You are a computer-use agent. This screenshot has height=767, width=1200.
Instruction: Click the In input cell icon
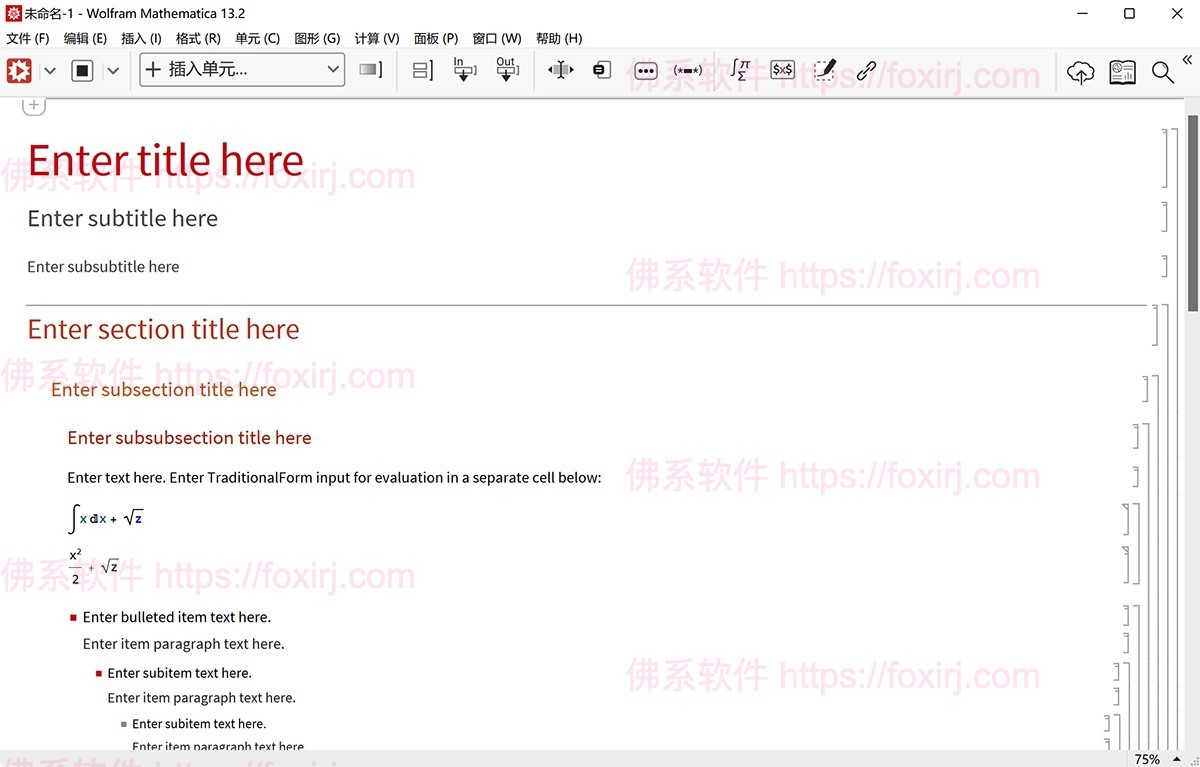coord(464,70)
